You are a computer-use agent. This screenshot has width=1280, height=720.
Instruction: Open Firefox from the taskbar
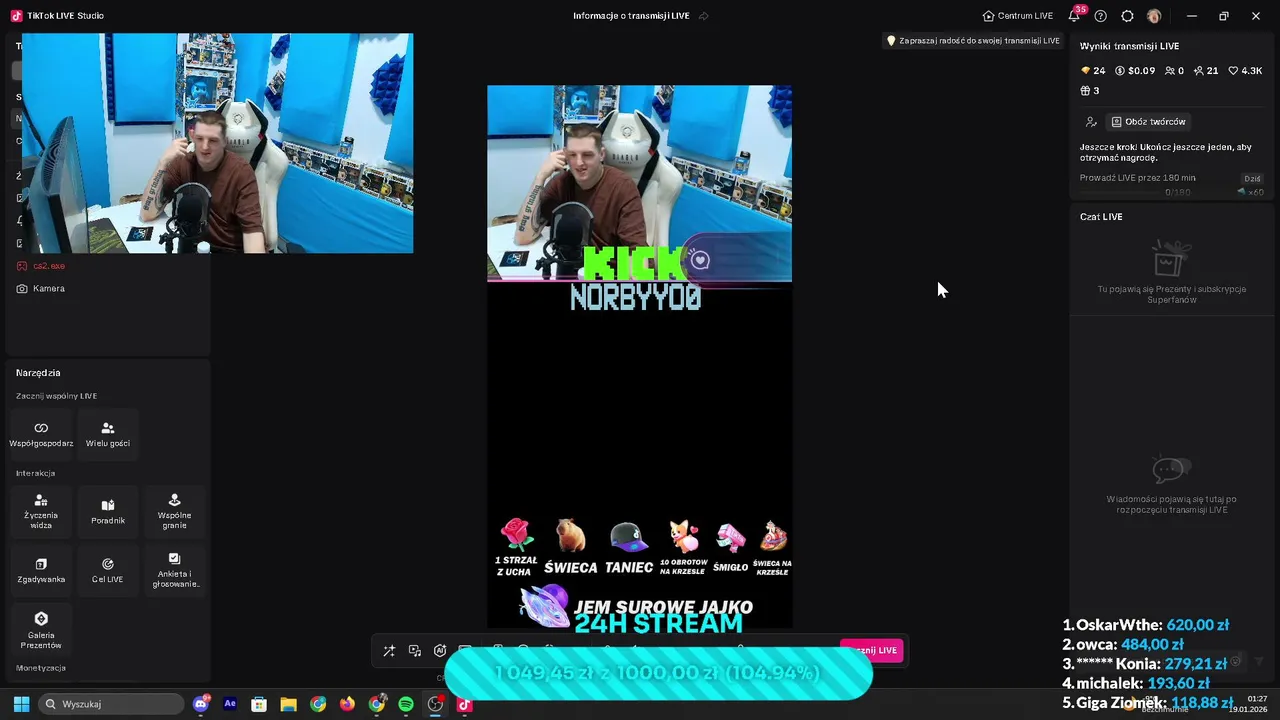pyautogui.click(x=347, y=704)
